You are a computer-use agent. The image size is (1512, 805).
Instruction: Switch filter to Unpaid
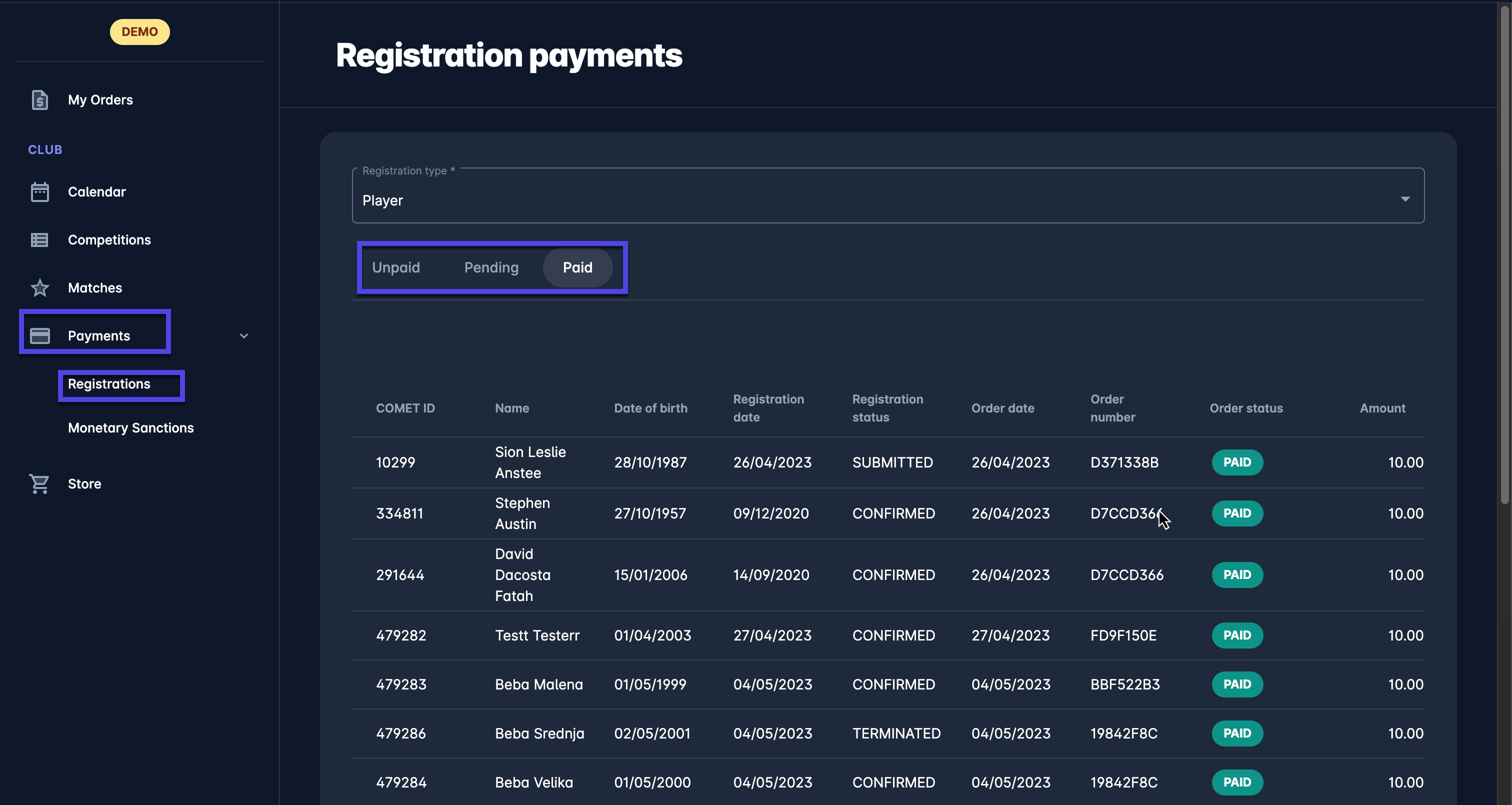click(x=395, y=267)
